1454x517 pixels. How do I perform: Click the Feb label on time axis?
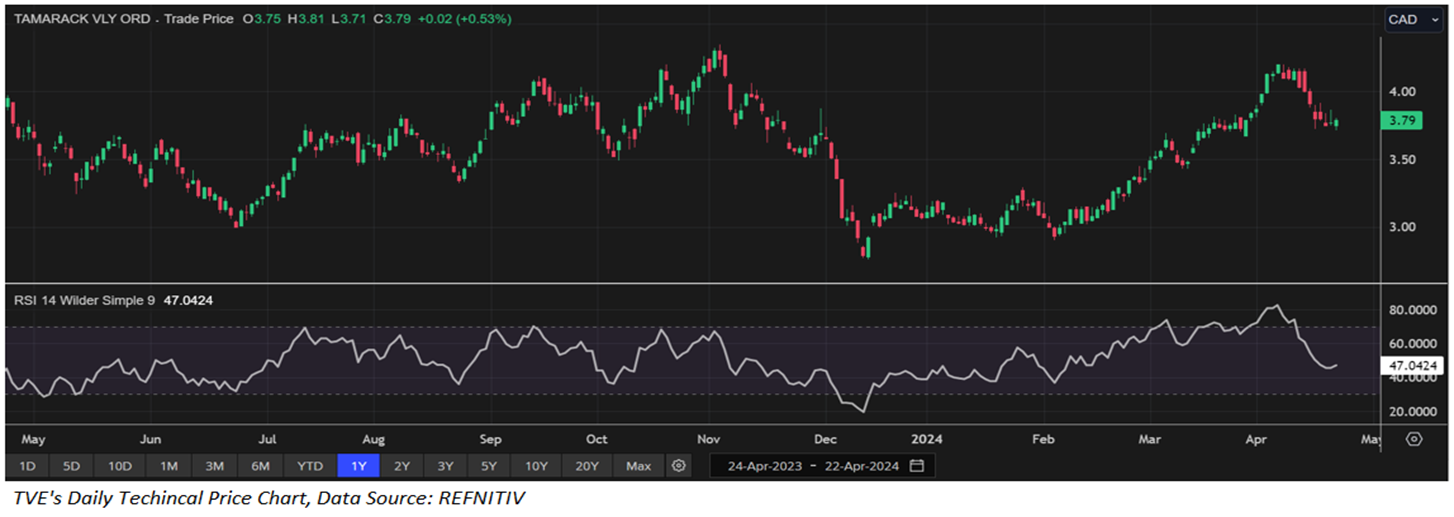[x=1043, y=439]
